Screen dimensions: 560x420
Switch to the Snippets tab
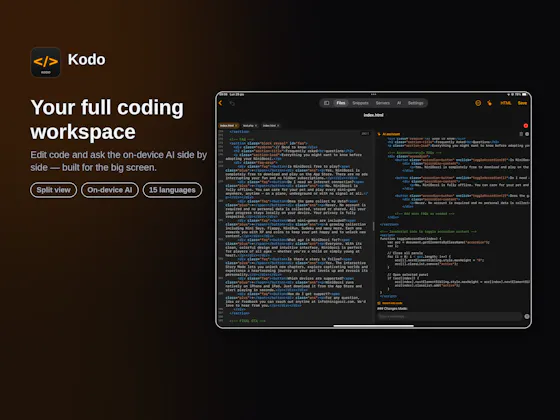pos(360,103)
